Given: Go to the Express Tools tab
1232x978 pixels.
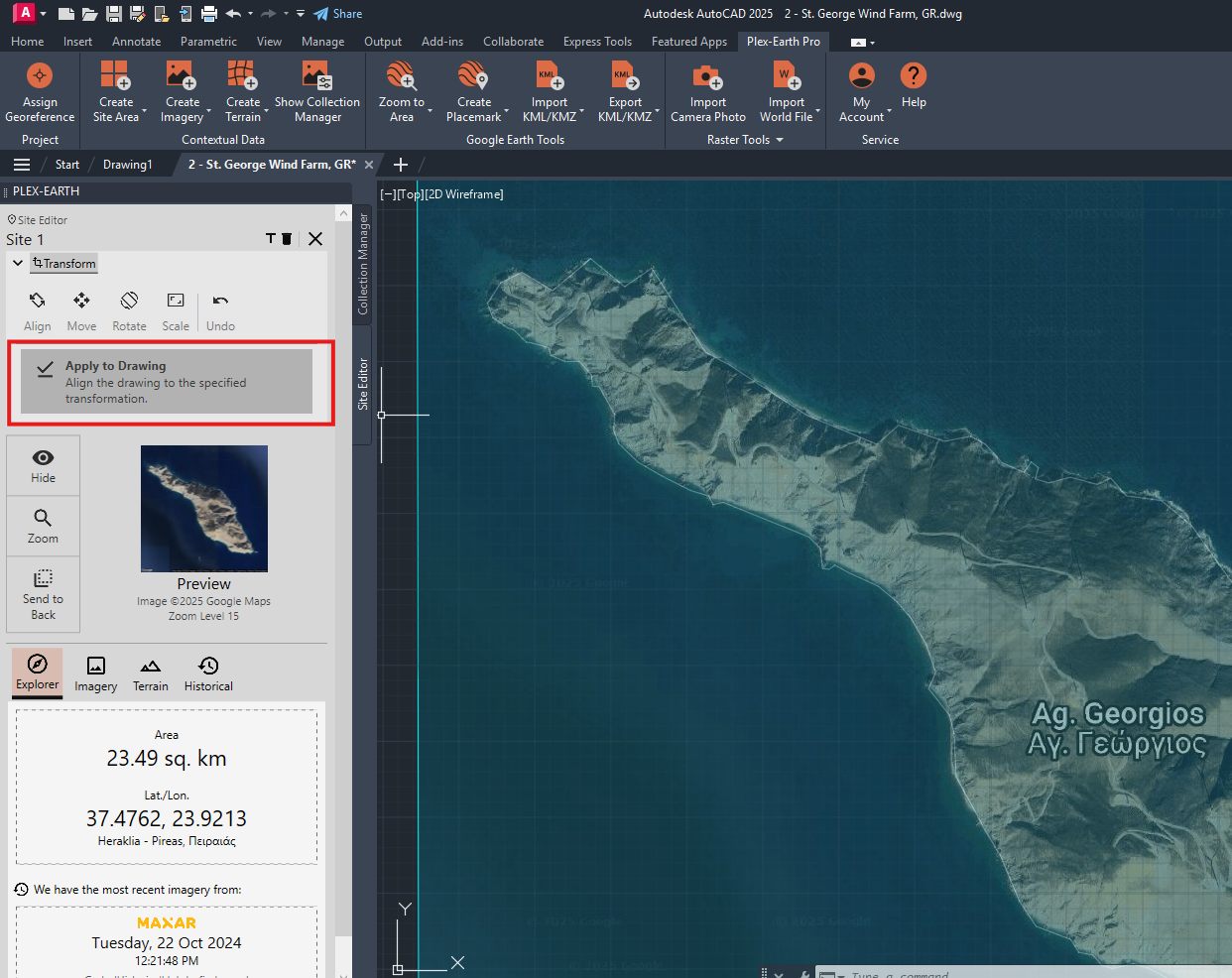Looking at the screenshot, I should 597,42.
